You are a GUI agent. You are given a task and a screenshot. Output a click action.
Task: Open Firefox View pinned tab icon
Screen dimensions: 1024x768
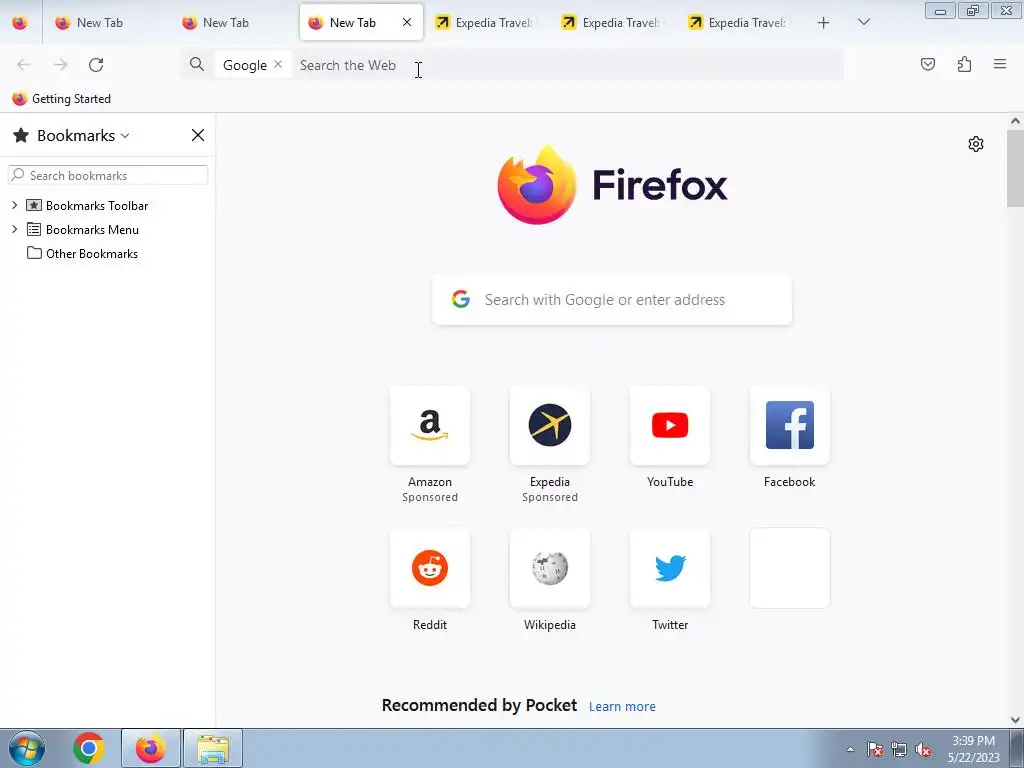tap(20, 22)
